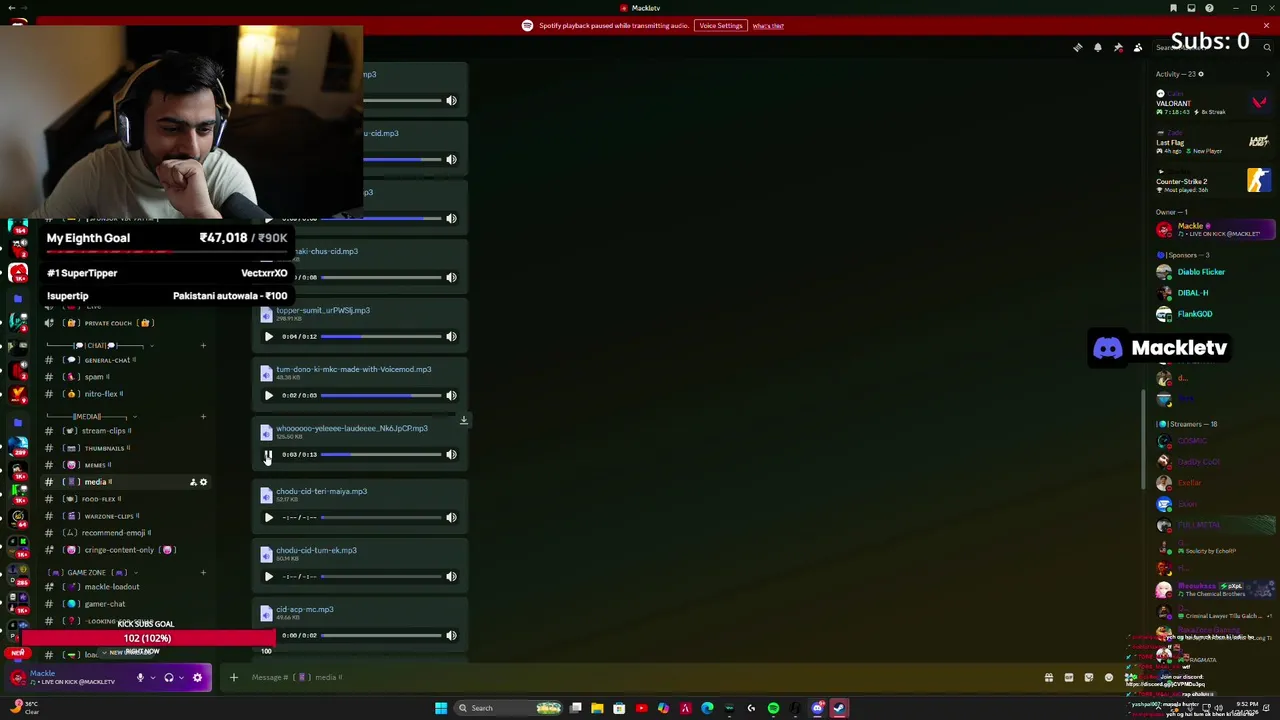Open the warzone-clips channel

pyautogui.click(x=125, y=516)
